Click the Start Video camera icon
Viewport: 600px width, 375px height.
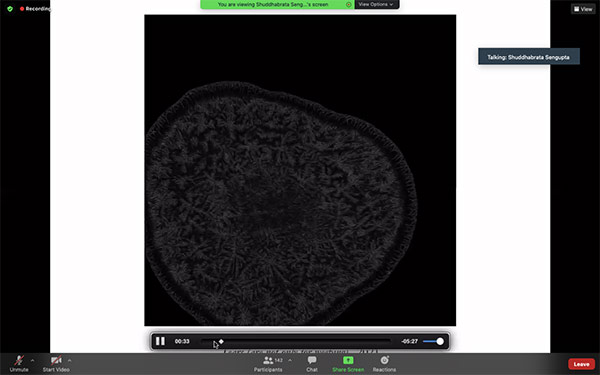coord(56,360)
